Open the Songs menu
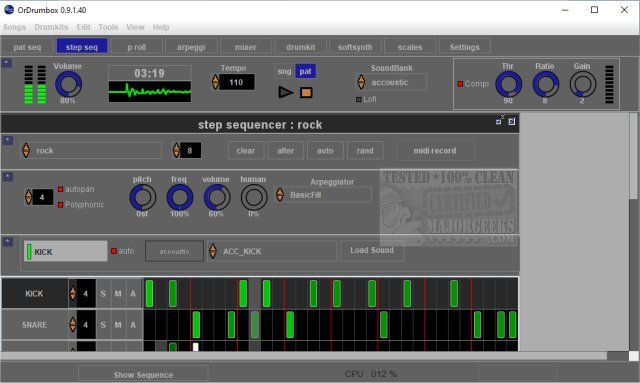Screen dimensions: 640x383 14,27
